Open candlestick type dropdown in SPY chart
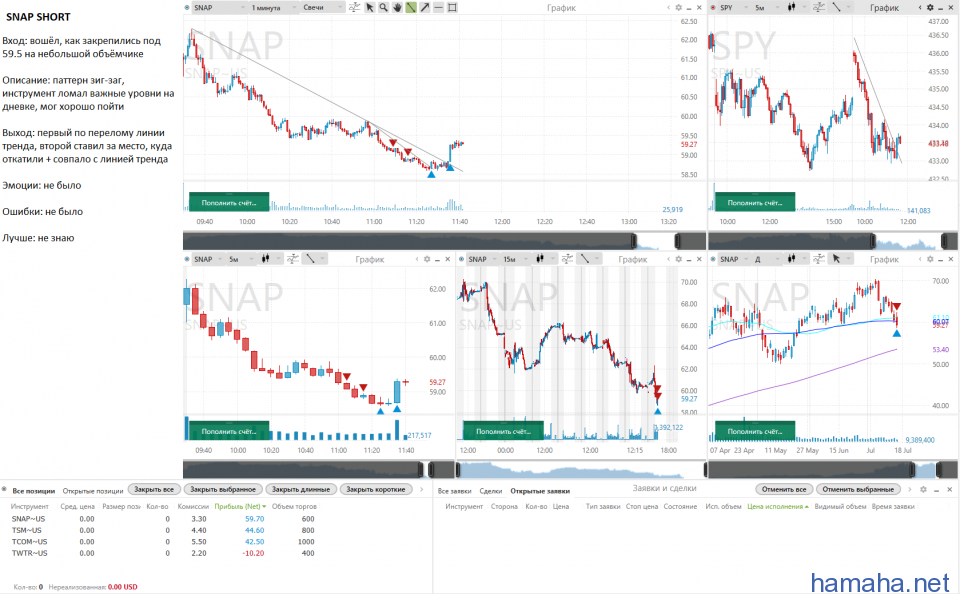Screen dimensions: 960x594 coord(796,7)
